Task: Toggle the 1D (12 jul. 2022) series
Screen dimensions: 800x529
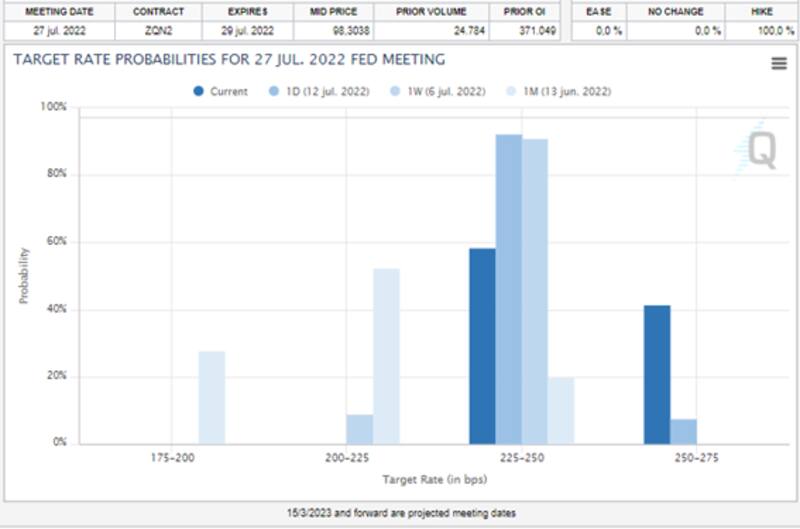Action: click(x=320, y=91)
